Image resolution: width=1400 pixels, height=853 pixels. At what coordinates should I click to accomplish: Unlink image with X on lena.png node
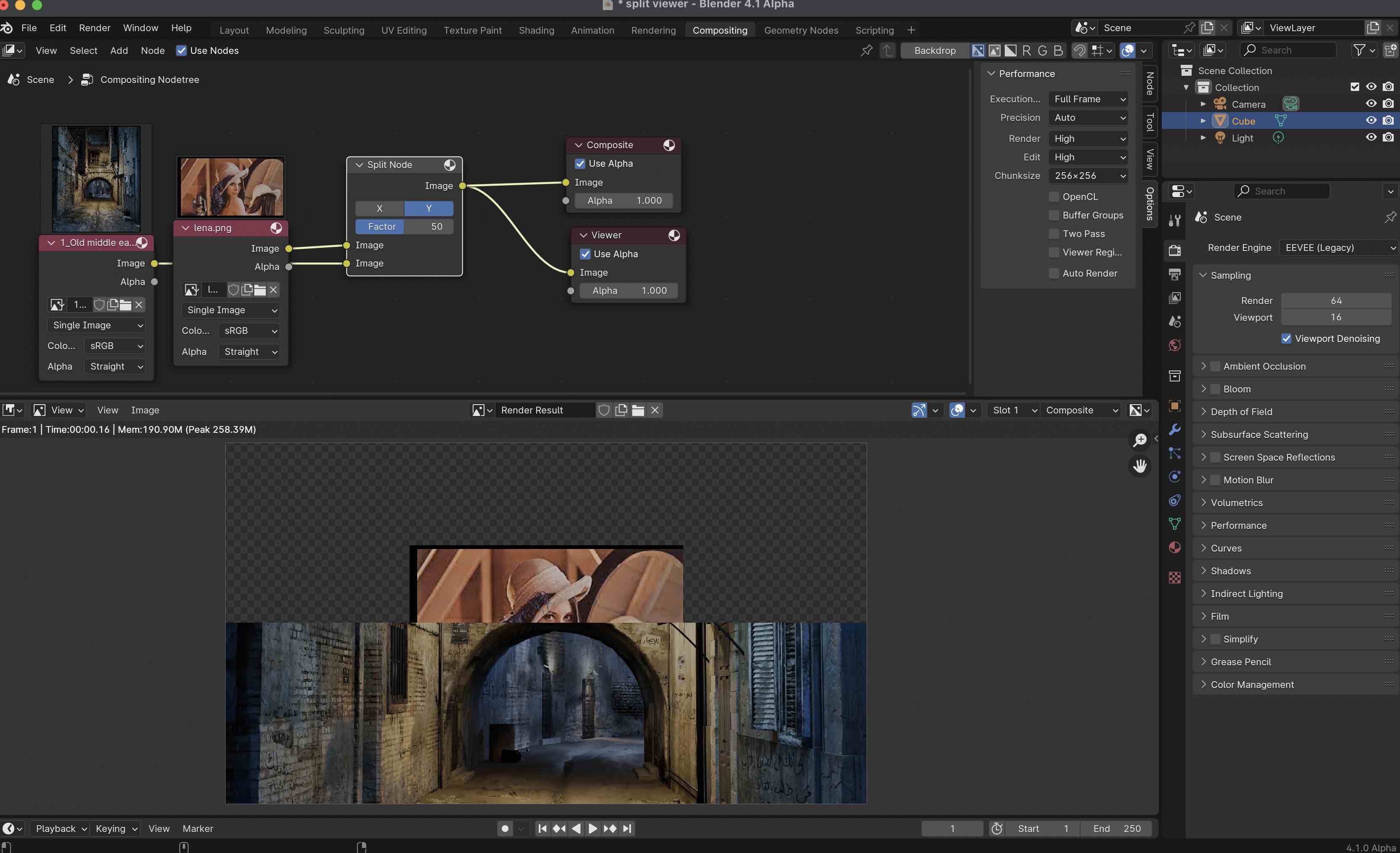[x=273, y=290]
